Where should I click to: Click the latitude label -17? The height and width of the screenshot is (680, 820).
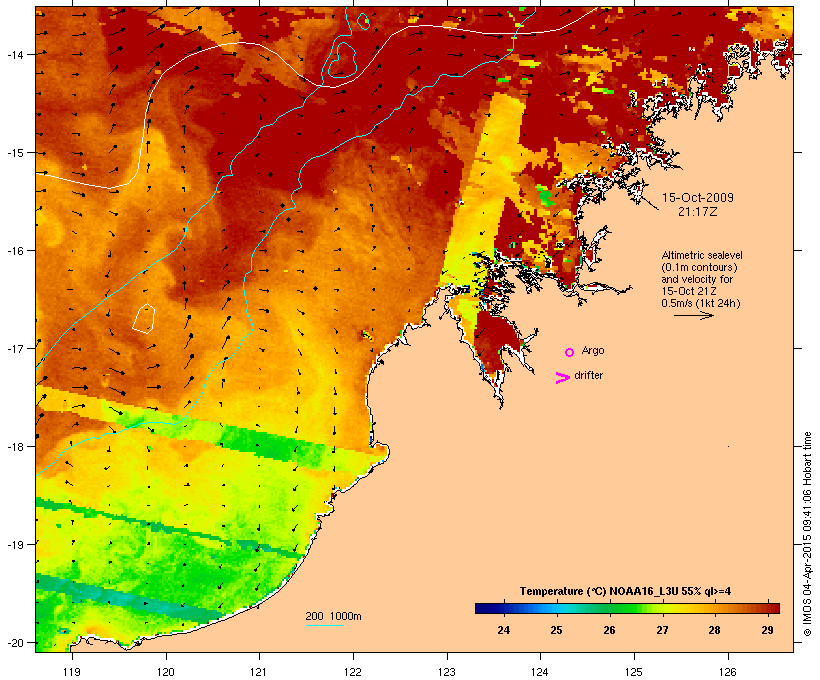click(15, 348)
